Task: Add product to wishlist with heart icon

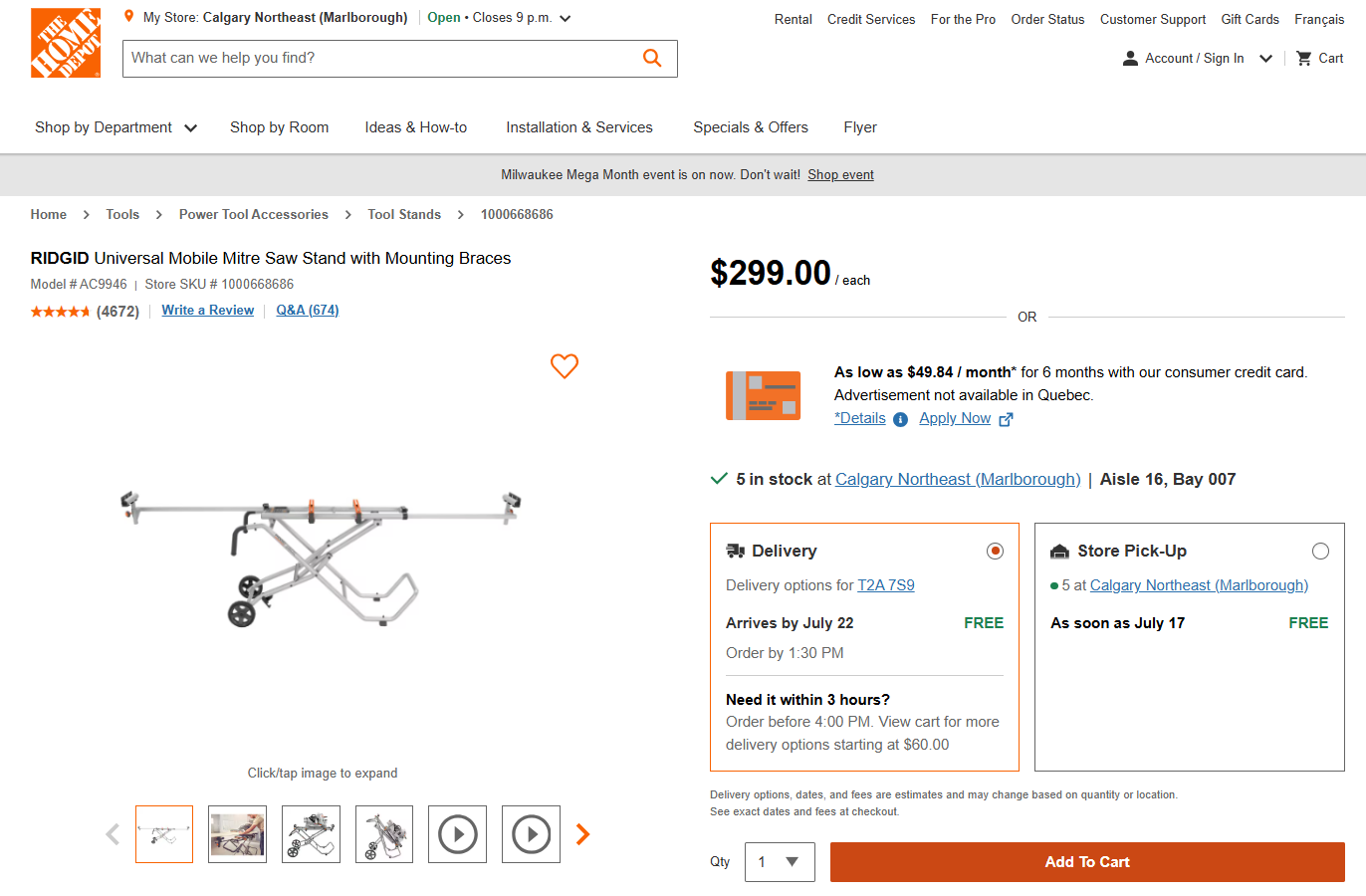Action: (565, 366)
